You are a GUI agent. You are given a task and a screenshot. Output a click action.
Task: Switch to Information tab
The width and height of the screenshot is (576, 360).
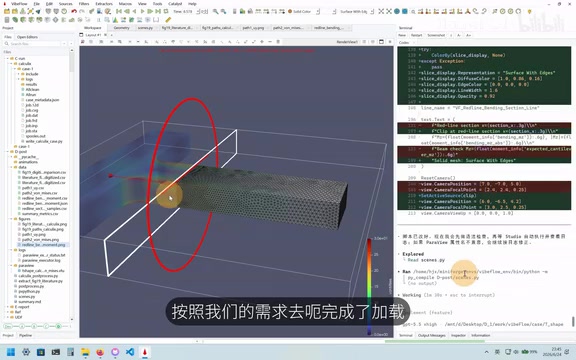[480, 335]
